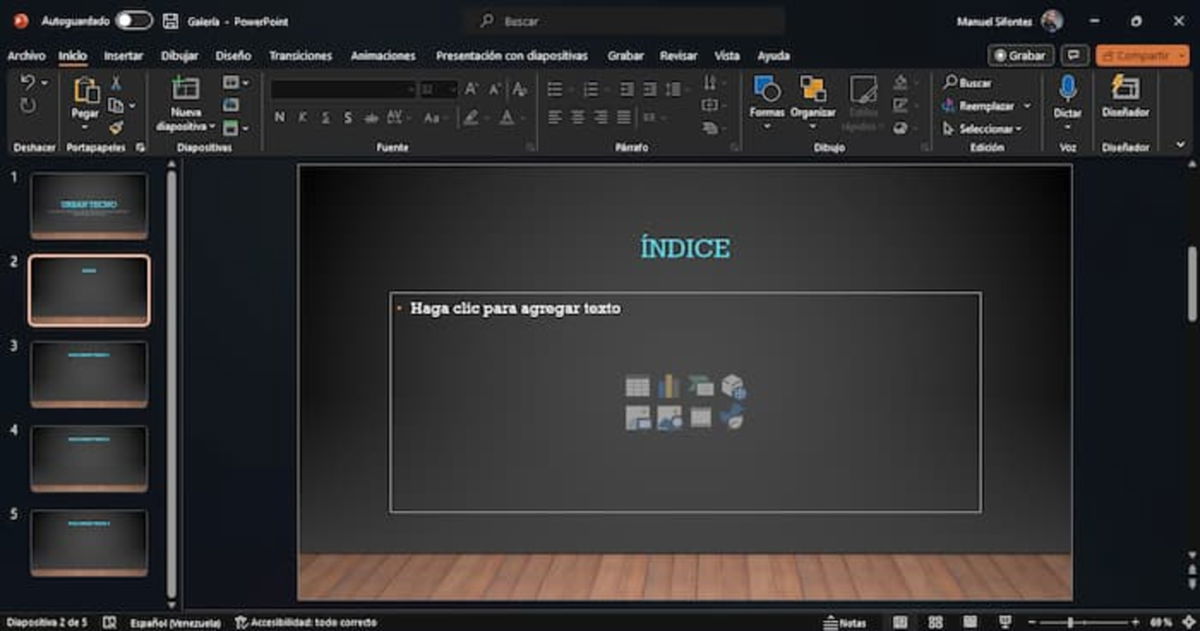1200x631 pixels.
Task: Select slide 4 thumbnail in the sidebar
Action: pos(88,458)
